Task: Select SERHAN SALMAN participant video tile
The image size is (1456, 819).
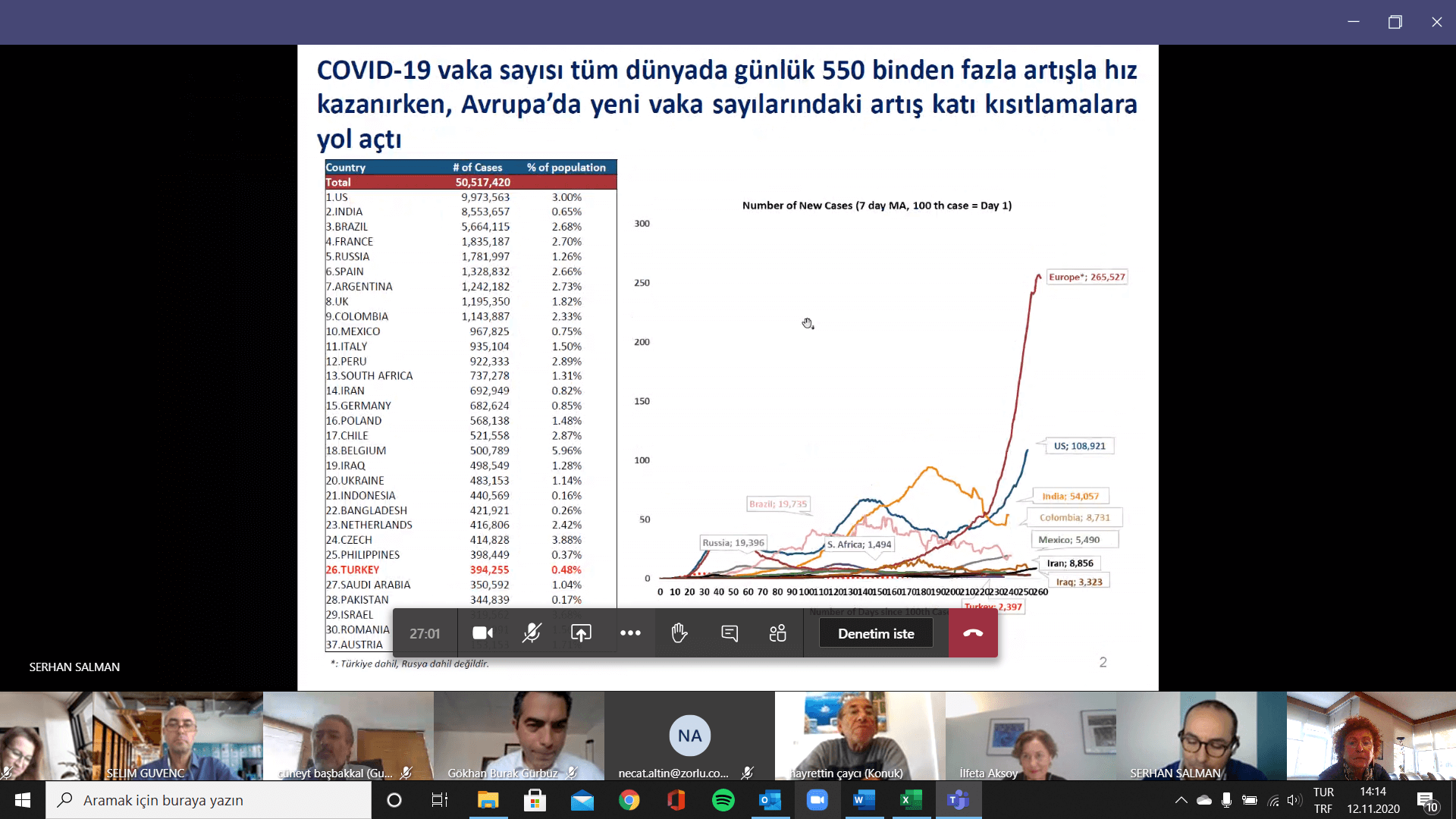Action: [x=1201, y=736]
